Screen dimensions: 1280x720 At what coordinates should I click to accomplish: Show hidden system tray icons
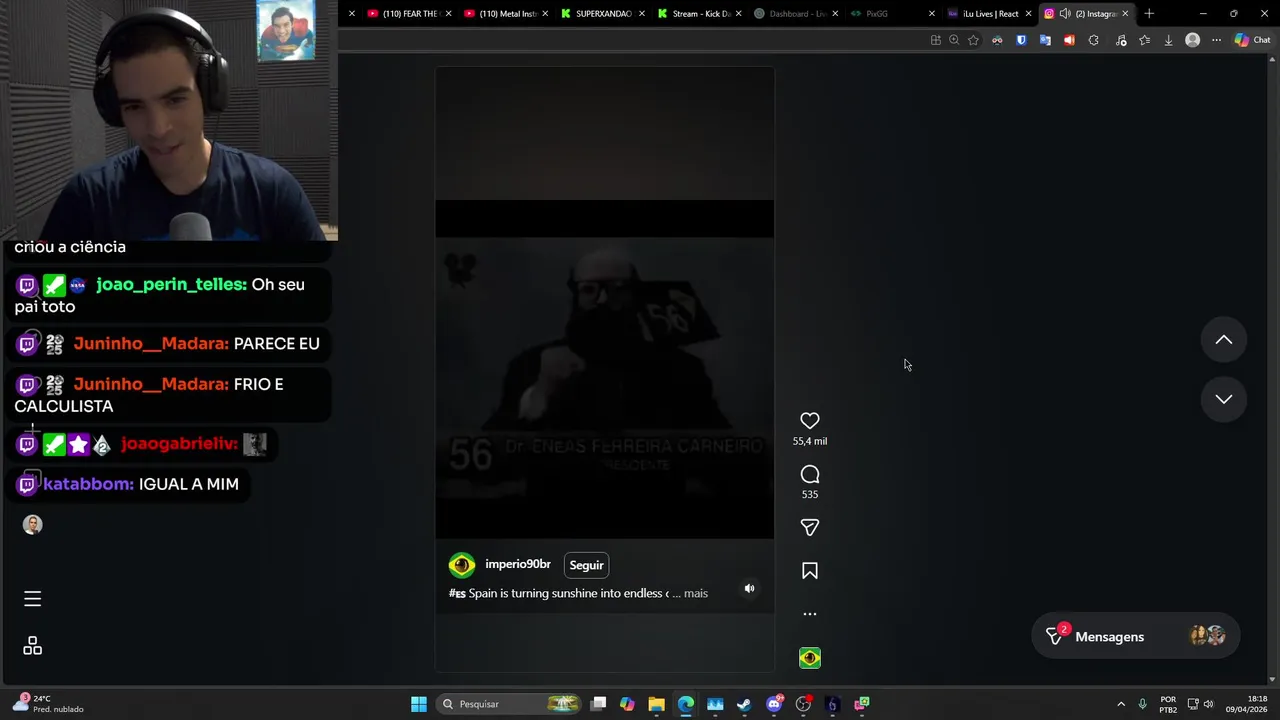(1121, 704)
